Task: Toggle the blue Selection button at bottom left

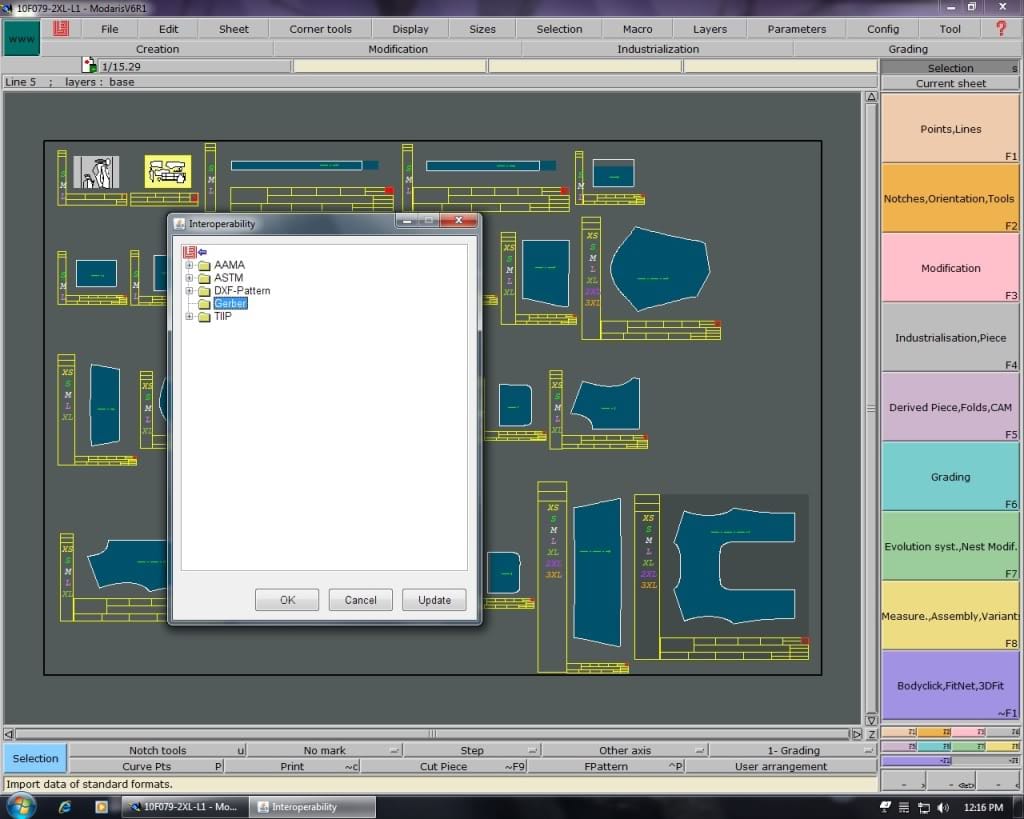Action: 35,758
